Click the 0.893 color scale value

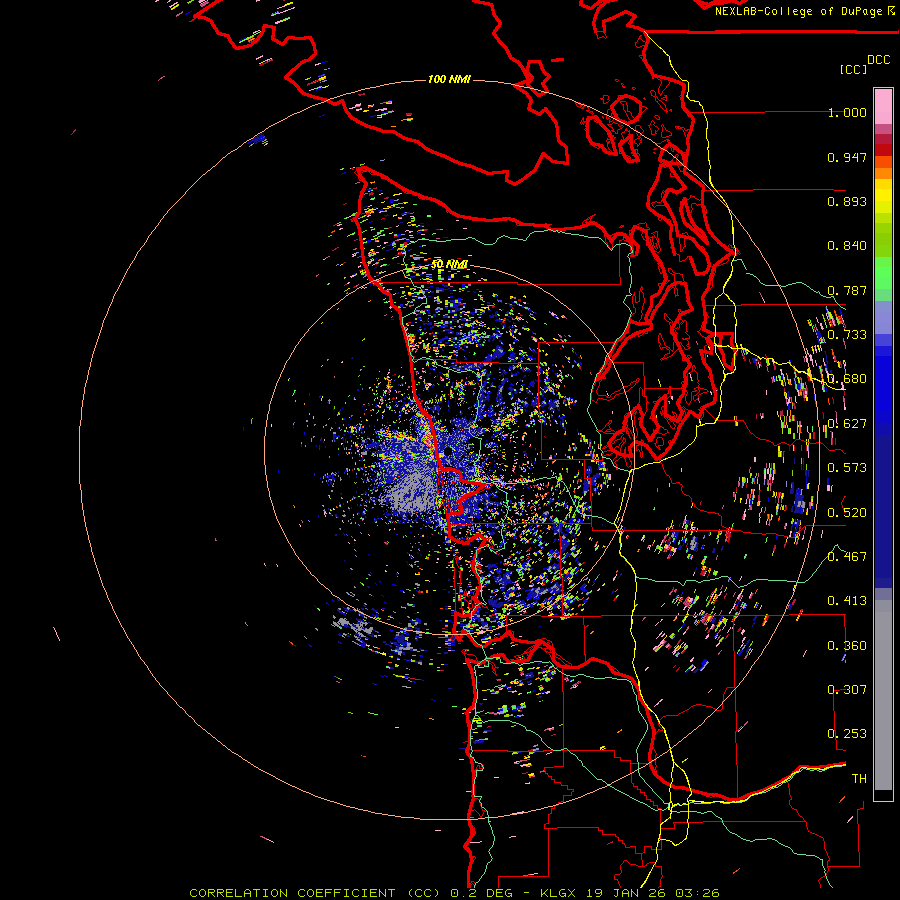point(847,201)
